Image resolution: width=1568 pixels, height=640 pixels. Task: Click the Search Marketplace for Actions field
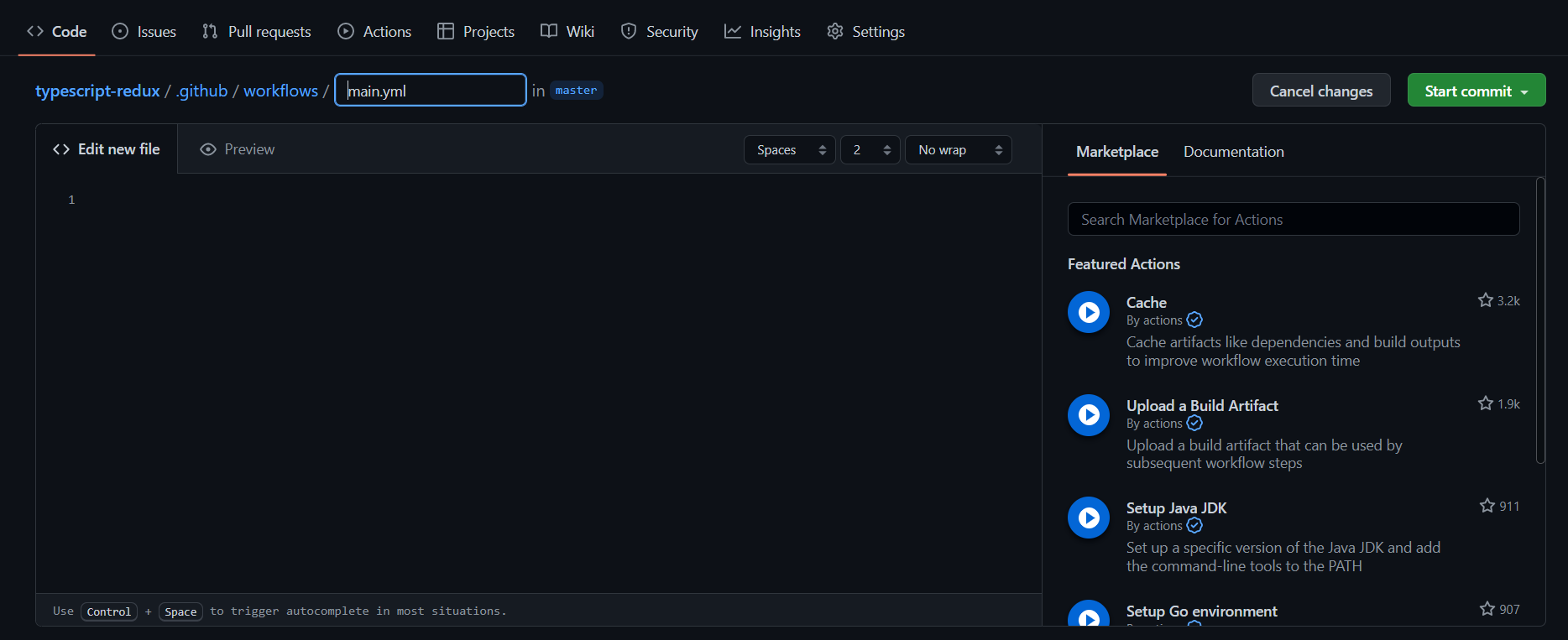pyautogui.click(x=1294, y=219)
